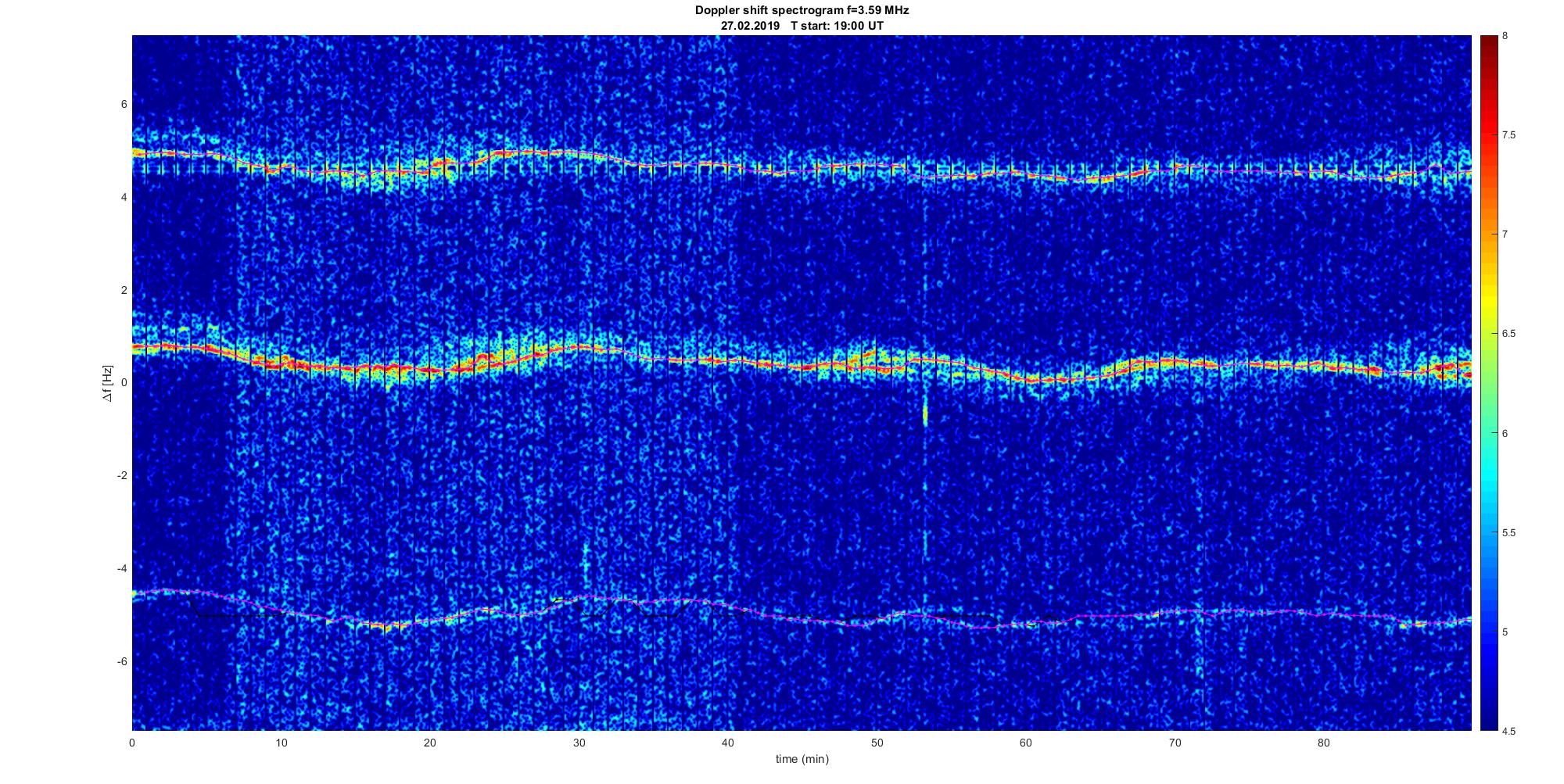Click y-axis tick label '2'
This screenshot has width=1564, height=784.
pos(124,290)
